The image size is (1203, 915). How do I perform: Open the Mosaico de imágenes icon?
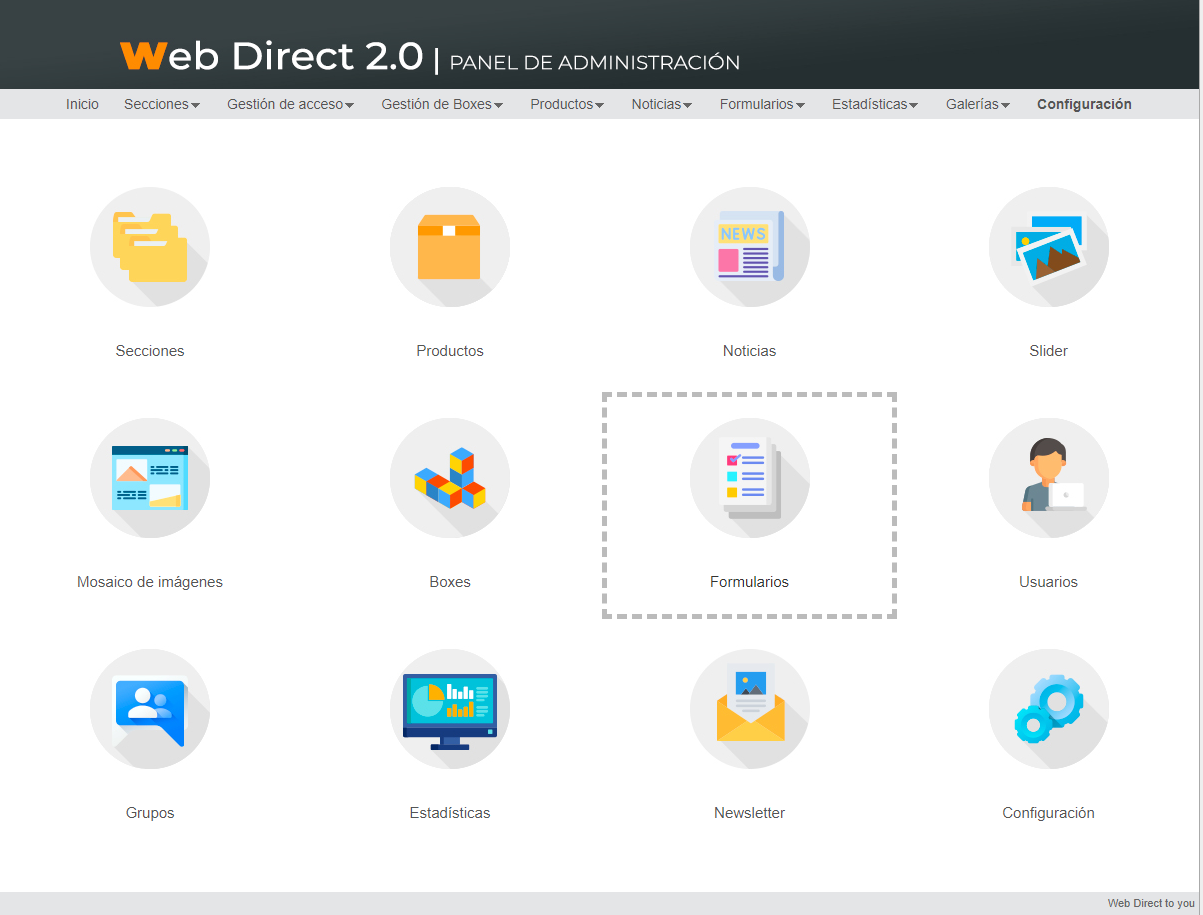[150, 478]
